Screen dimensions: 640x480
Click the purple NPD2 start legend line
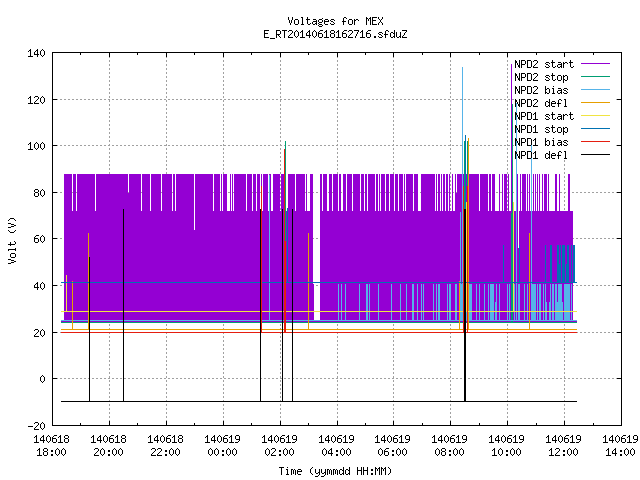click(x=595, y=64)
